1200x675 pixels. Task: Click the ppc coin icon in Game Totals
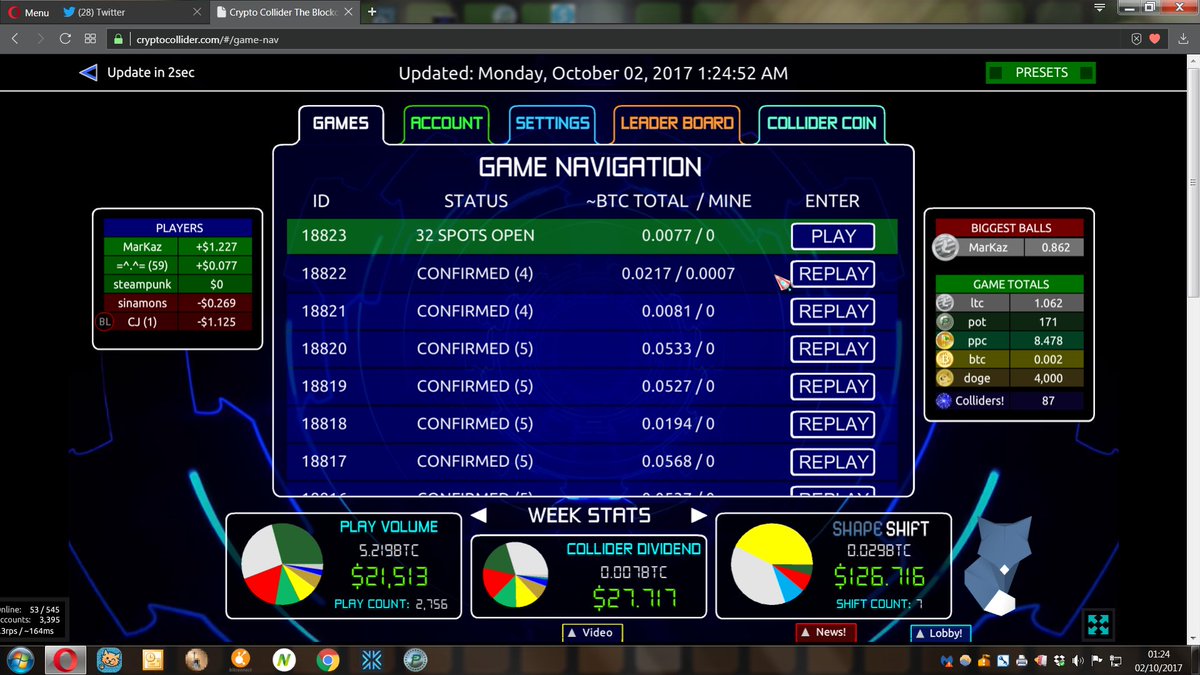945,341
